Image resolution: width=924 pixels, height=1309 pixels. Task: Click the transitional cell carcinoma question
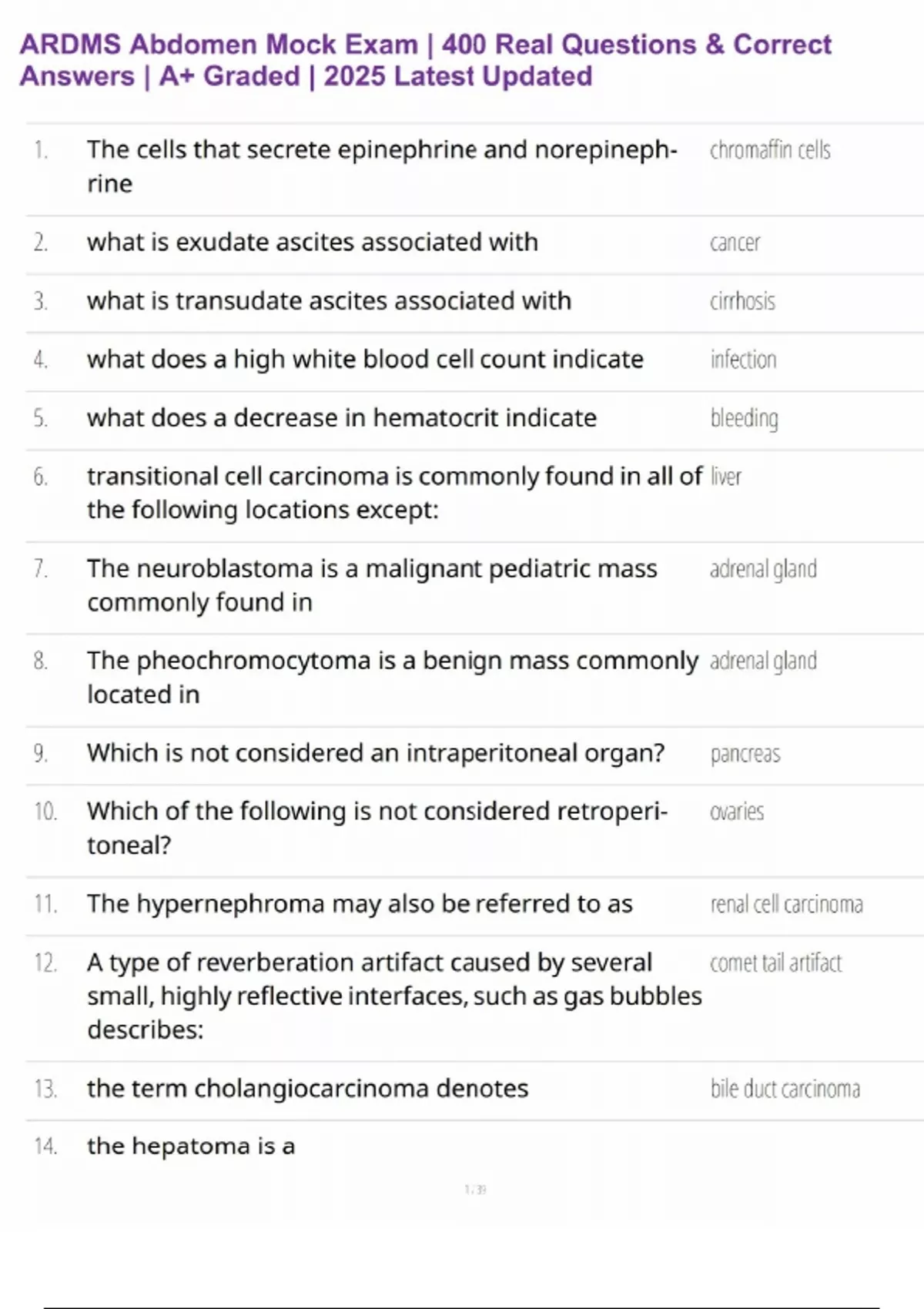point(393,493)
